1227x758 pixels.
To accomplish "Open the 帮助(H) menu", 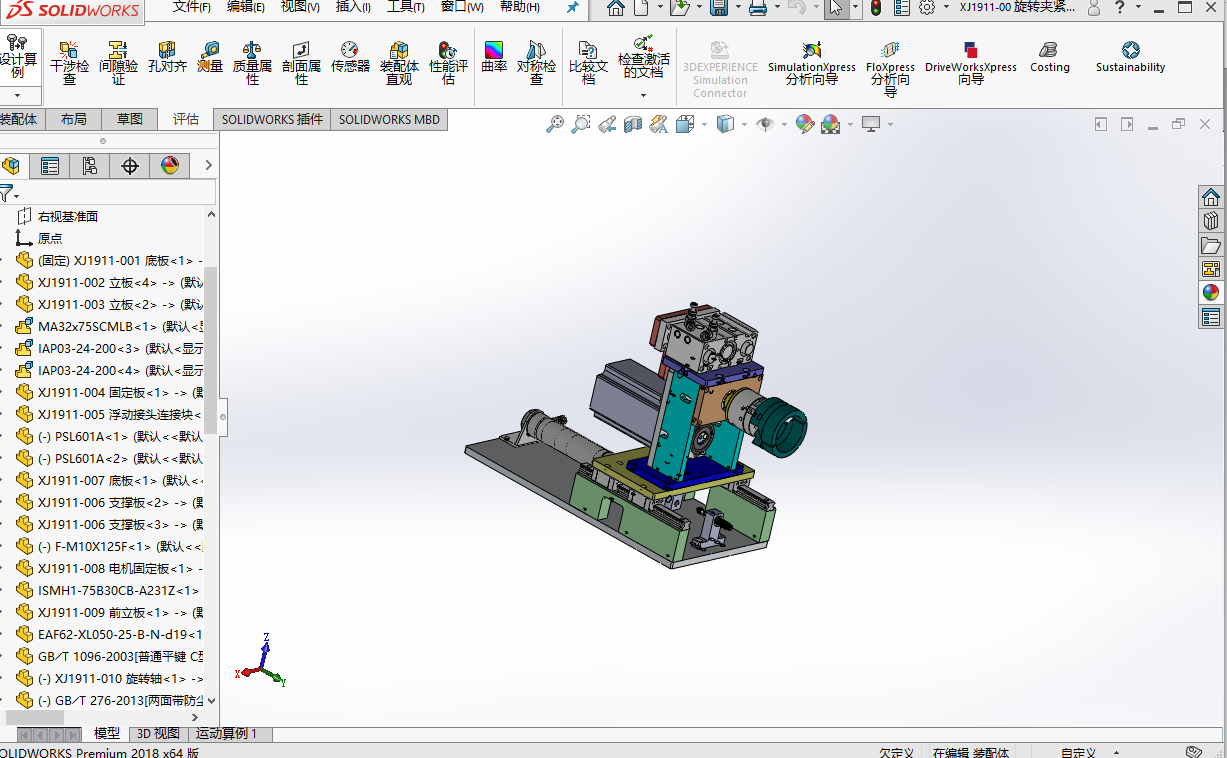I will tap(519, 7).
